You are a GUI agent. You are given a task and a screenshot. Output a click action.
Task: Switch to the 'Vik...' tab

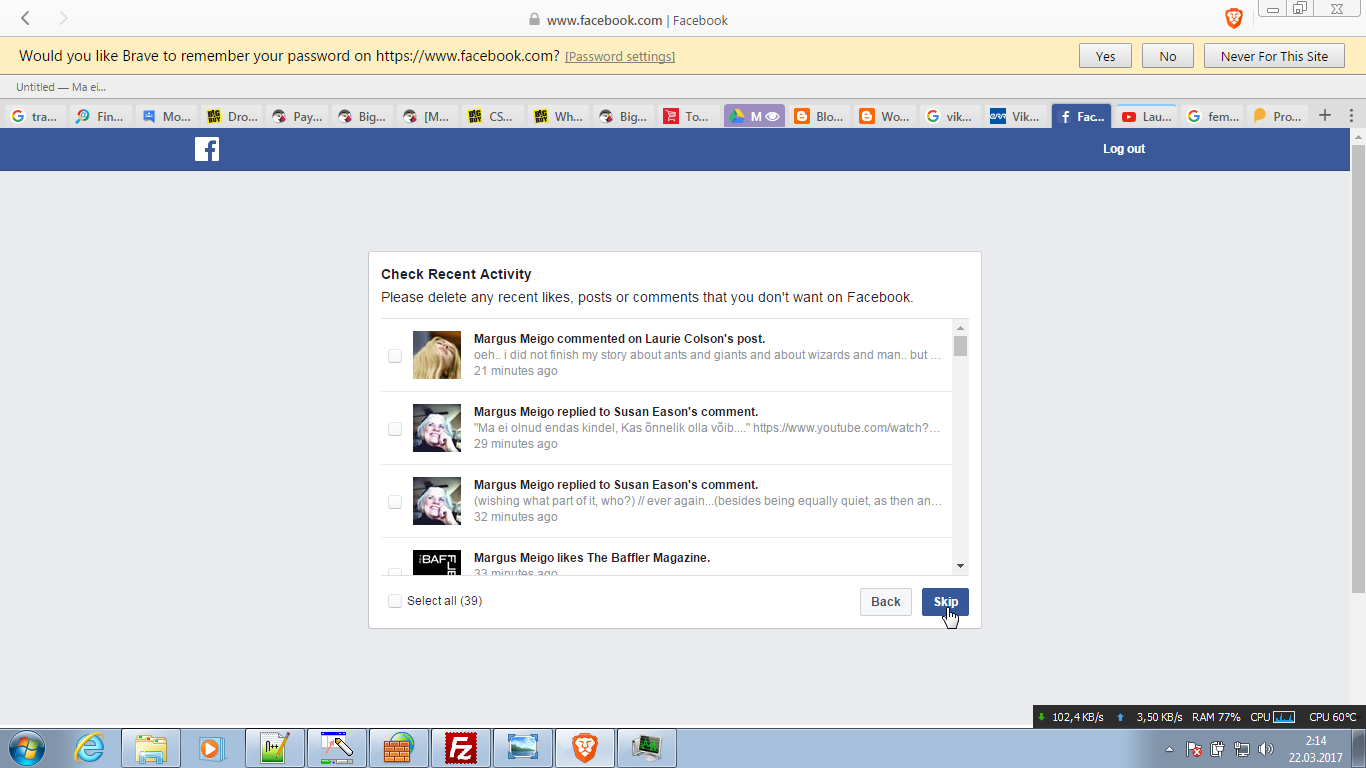[1016, 116]
